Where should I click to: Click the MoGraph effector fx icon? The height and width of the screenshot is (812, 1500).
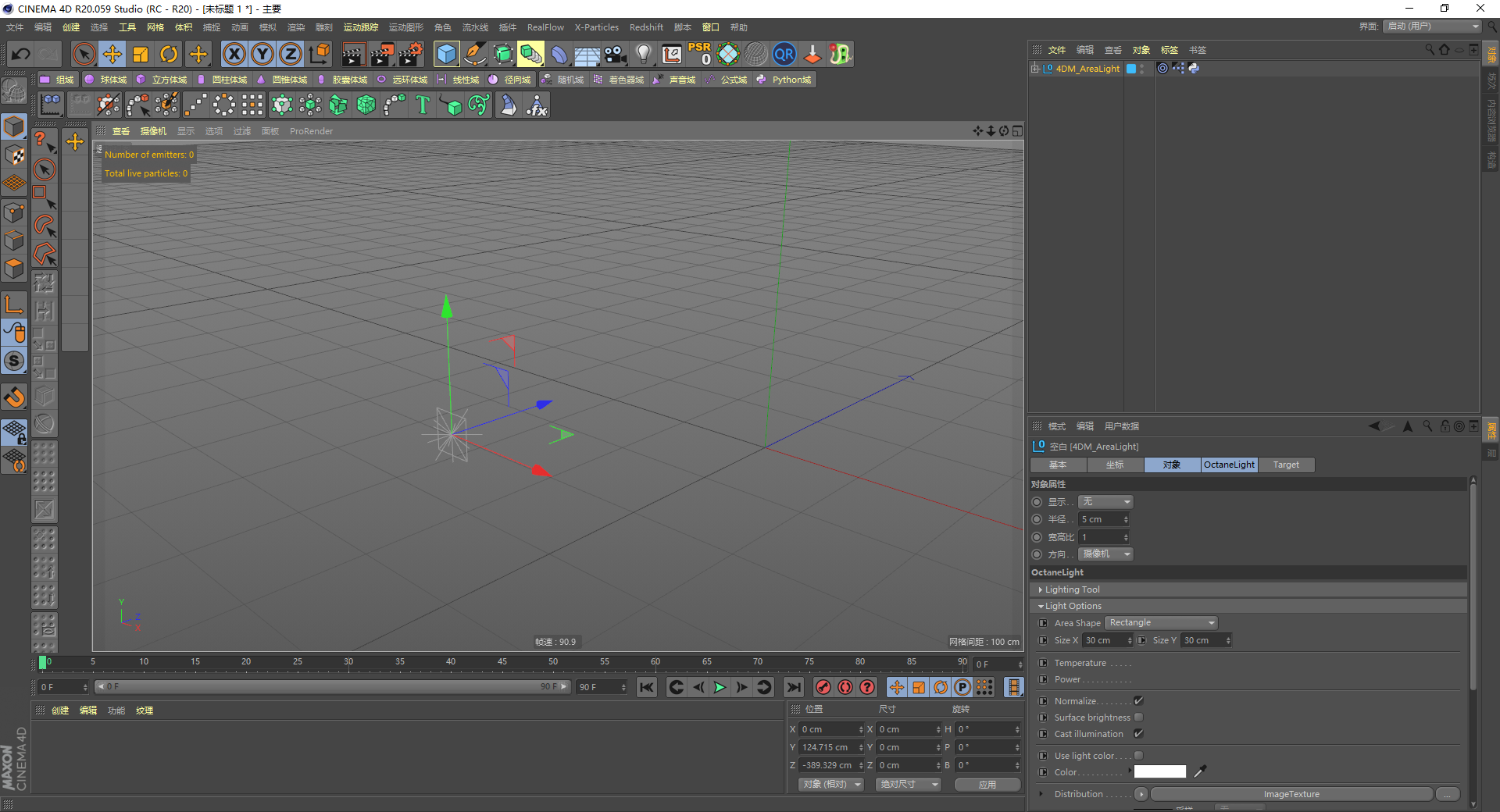coord(537,105)
